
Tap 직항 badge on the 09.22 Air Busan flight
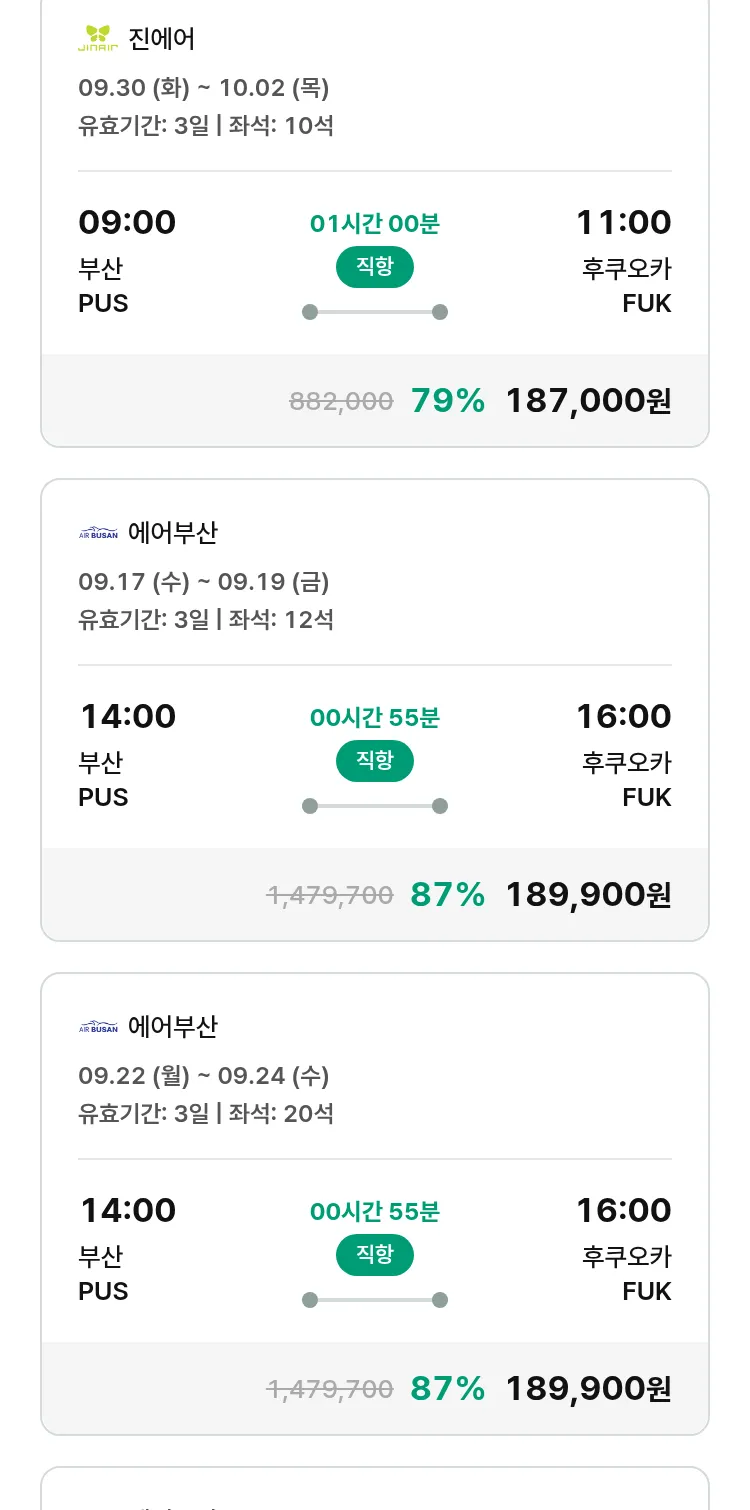(374, 1255)
